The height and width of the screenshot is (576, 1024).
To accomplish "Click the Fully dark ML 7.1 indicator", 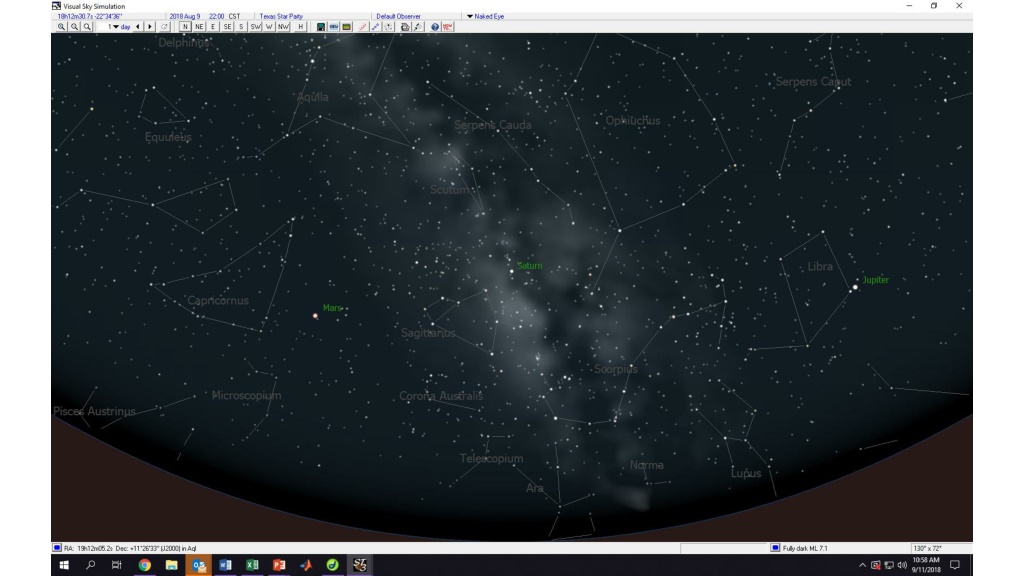I will point(805,548).
